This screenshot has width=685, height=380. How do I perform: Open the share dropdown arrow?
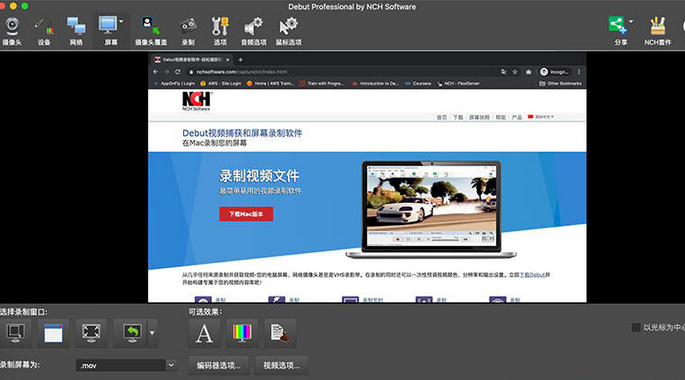pyautogui.click(x=631, y=21)
